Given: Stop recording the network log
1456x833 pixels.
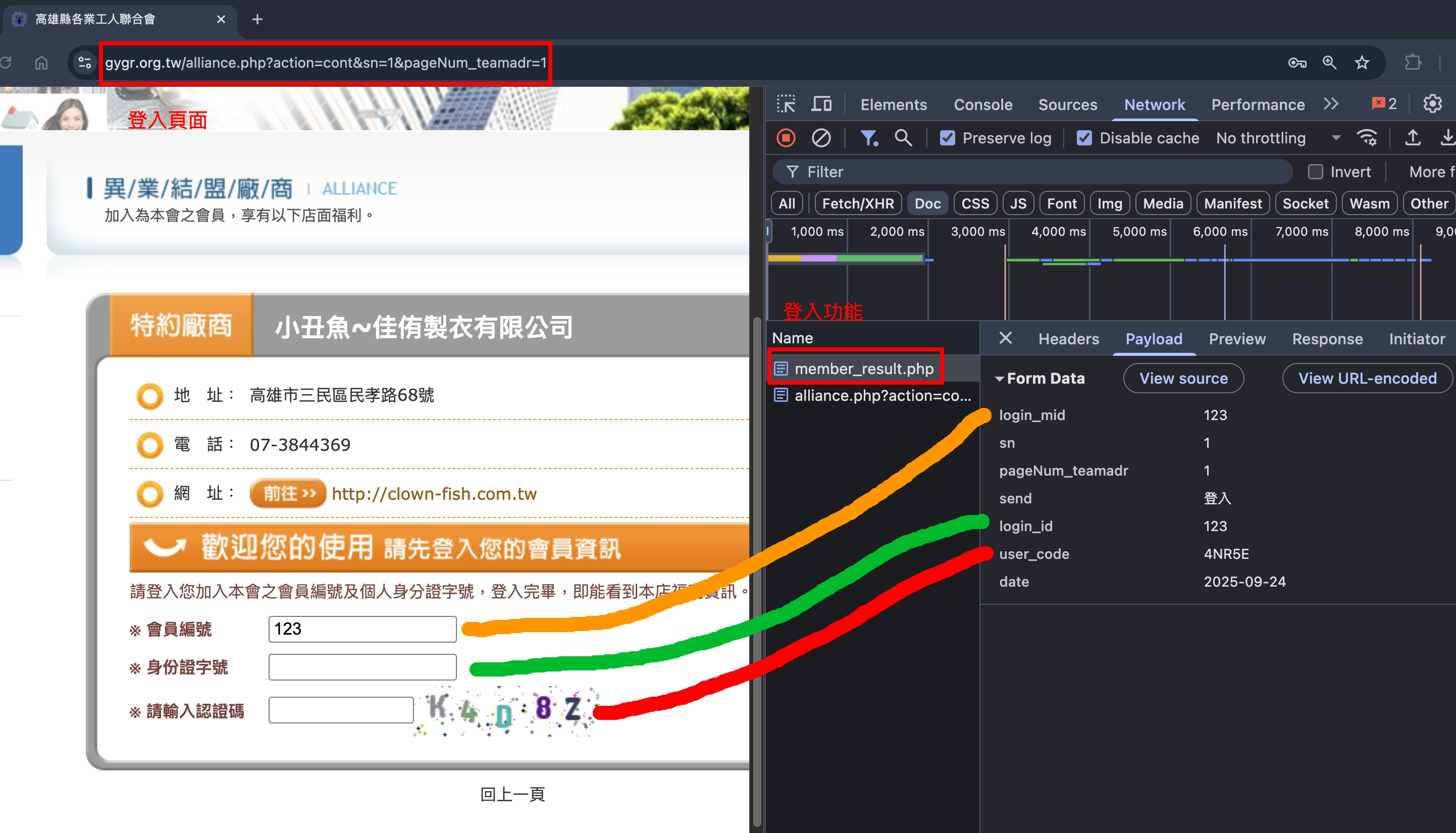Looking at the screenshot, I should click(x=786, y=138).
